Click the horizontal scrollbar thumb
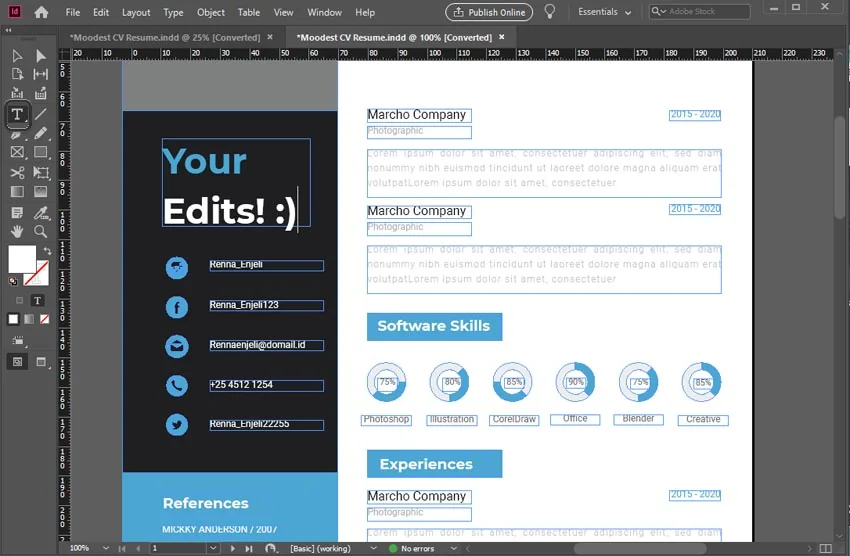Image resolution: width=850 pixels, height=556 pixels. click(640, 548)
